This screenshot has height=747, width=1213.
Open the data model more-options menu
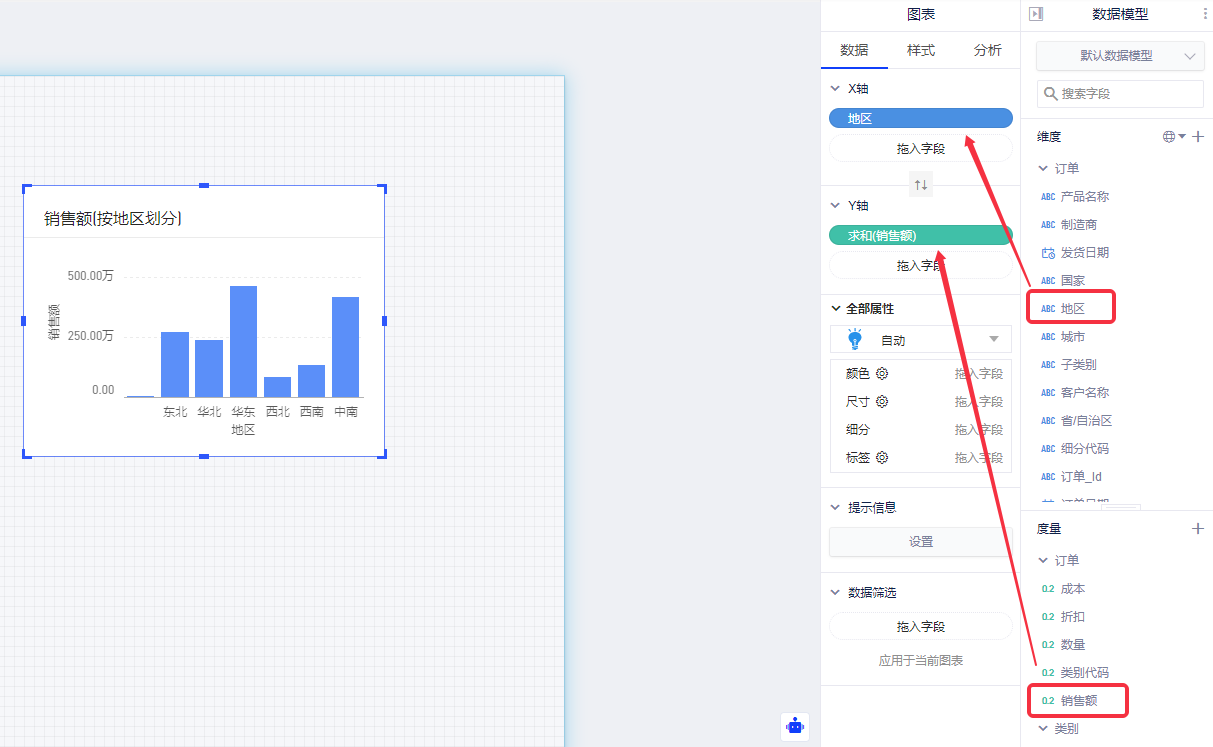(x=1204, y=14)
